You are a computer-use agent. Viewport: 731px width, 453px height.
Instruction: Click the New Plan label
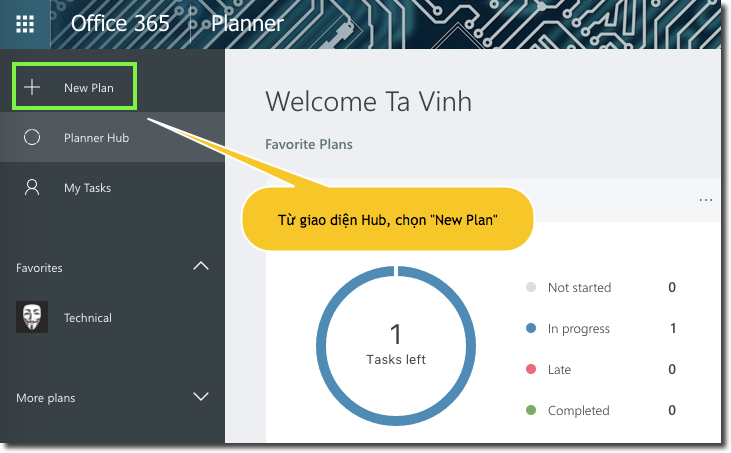89,88
